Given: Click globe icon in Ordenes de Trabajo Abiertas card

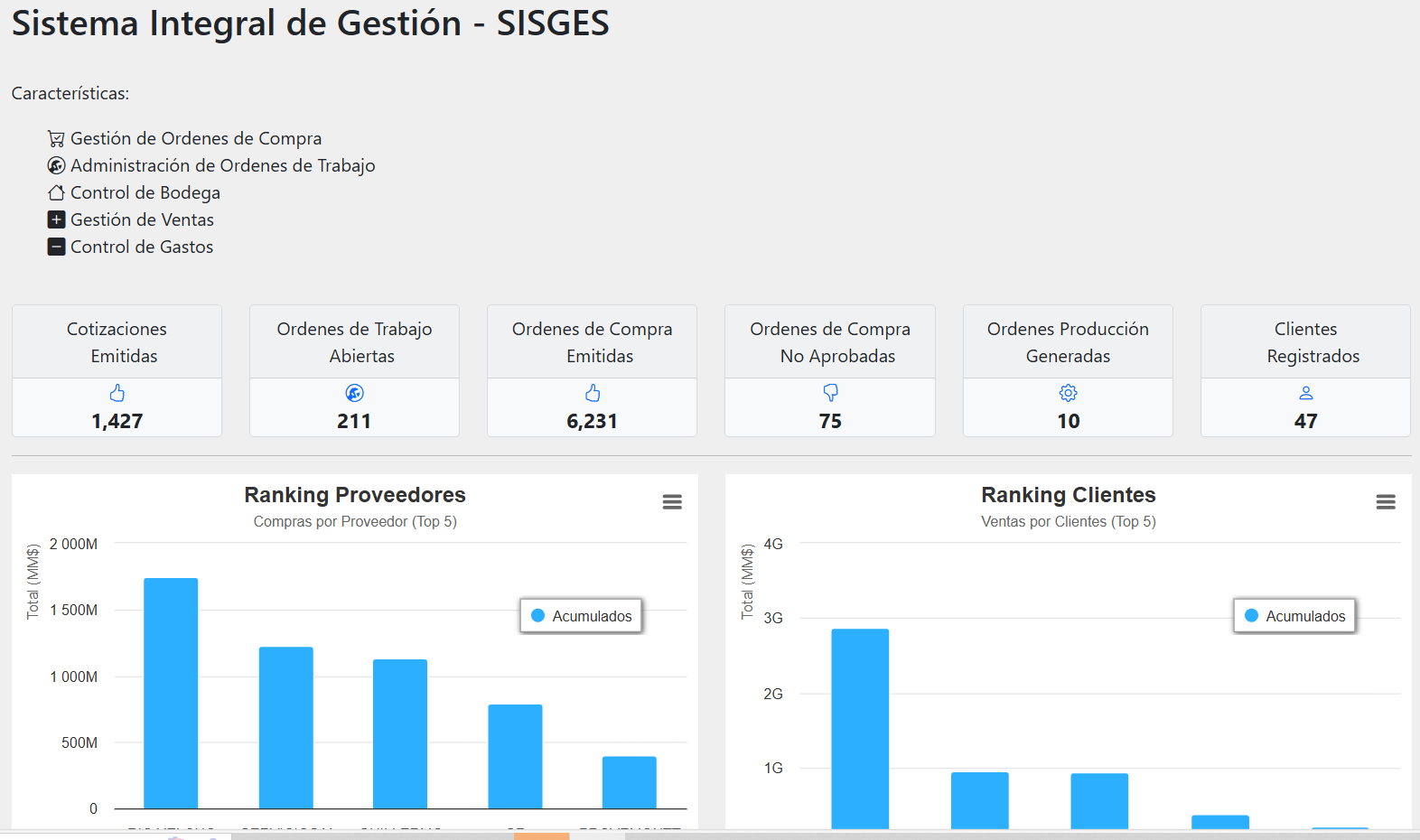Looking at the screenshot, I should pos(354,393).
